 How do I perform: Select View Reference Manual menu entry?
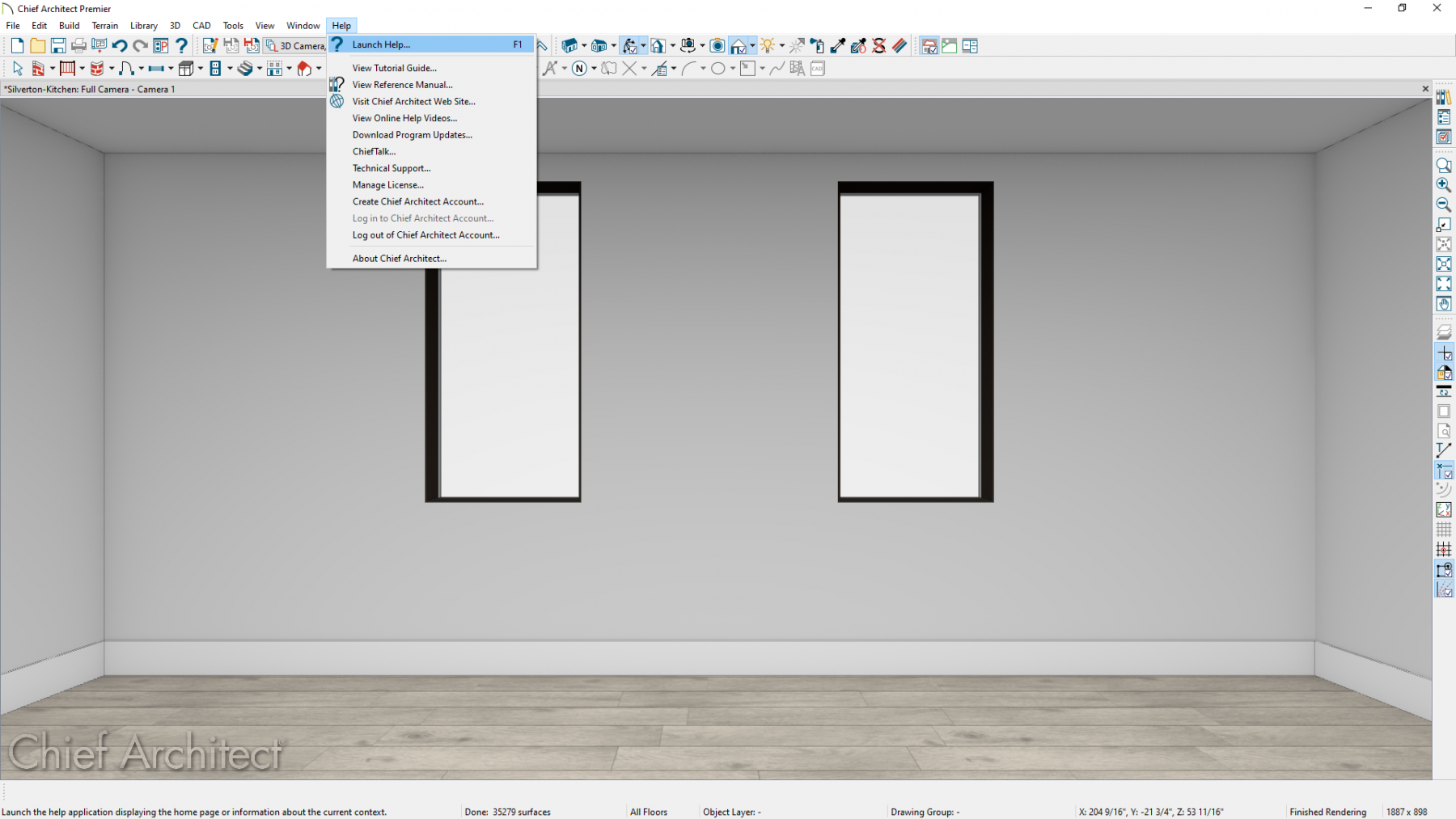(402, 85)
